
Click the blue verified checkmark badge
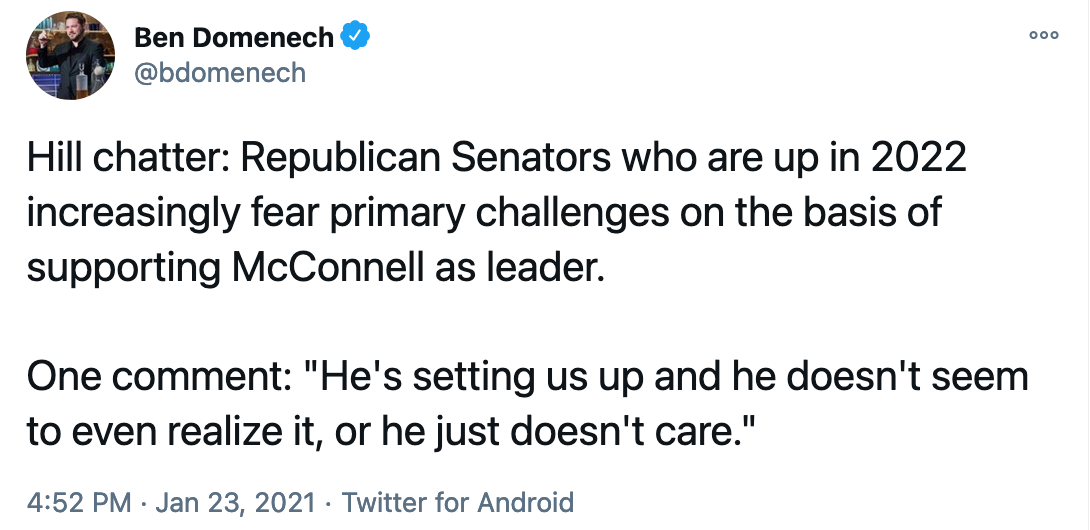(x=355, y=36)
